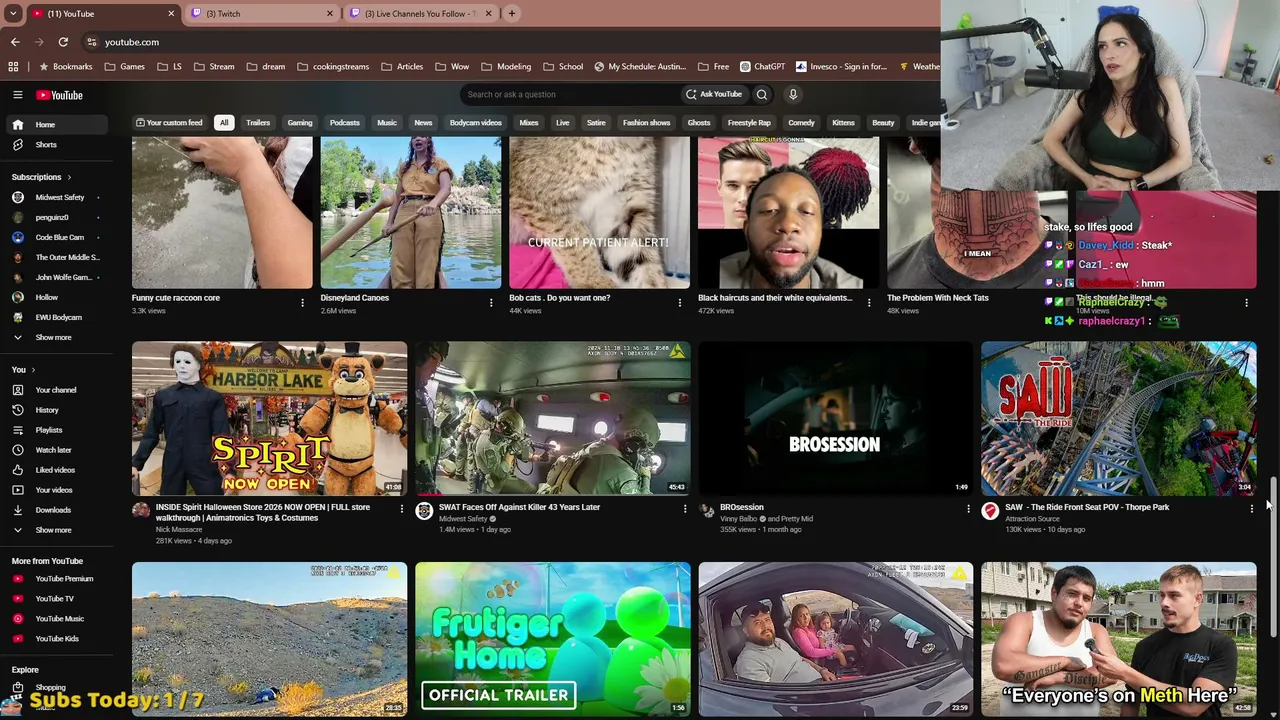Open the Home link in sidebar
Viewport: 1280px width, 720px height.
(x=56, y=124)
